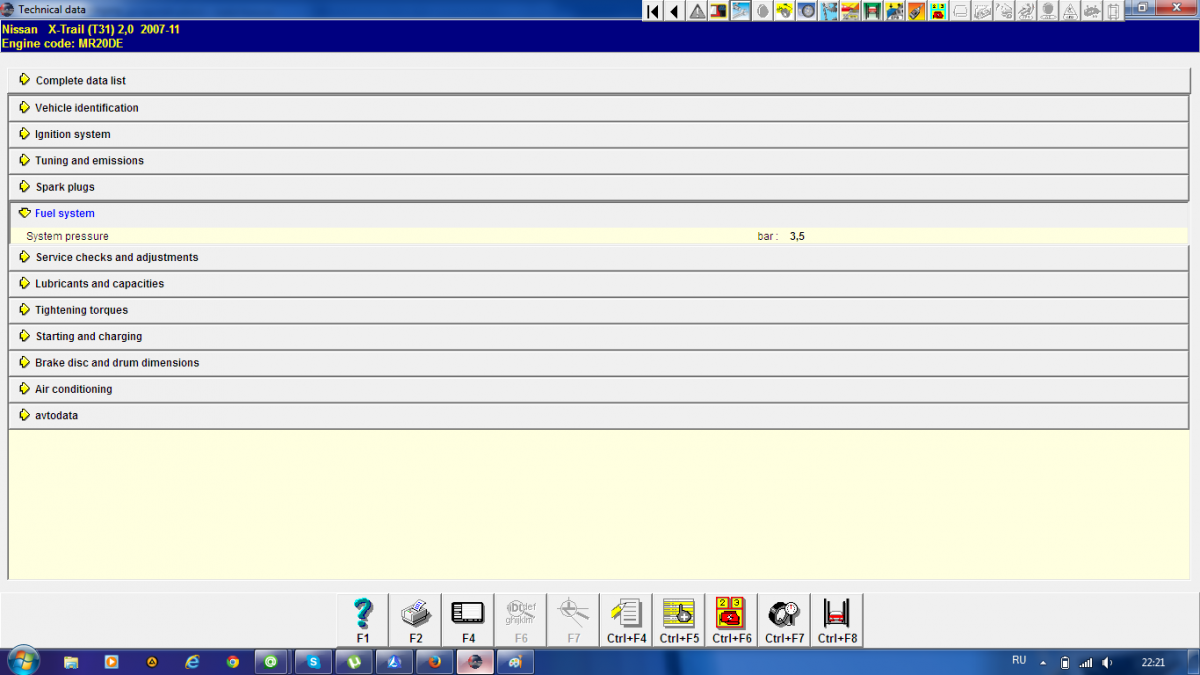Expand the Lubricants and capacities section
This screenshot has height=675, width=1200.
pos(599,283)
